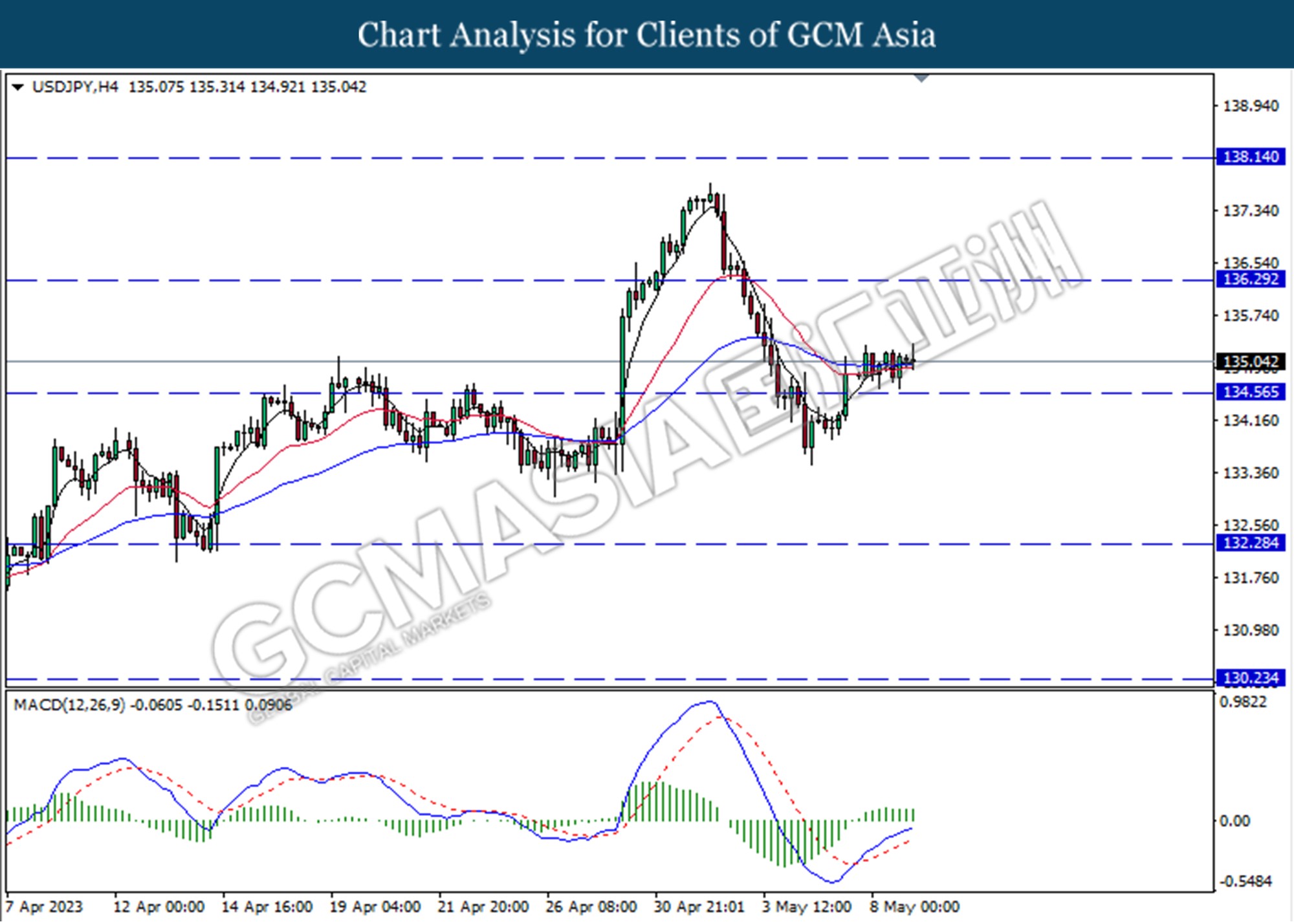Click the USDJPY,H4 symbol title text
This screenshot has height=924, width=1294.
point(75,87)
